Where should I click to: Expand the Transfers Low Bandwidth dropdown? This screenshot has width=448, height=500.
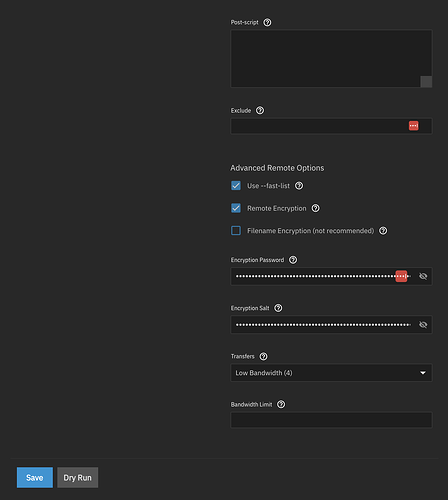(331, 373)
